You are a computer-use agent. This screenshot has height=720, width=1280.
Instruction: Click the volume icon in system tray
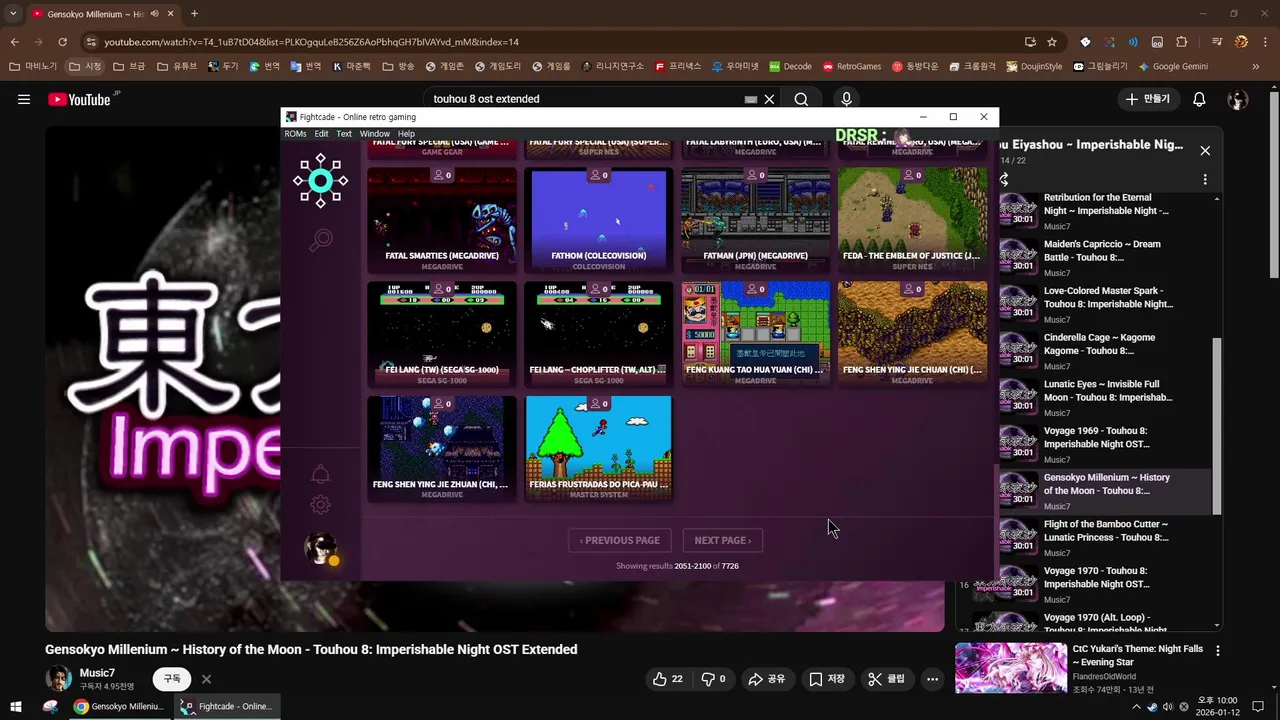(1167, 706)
